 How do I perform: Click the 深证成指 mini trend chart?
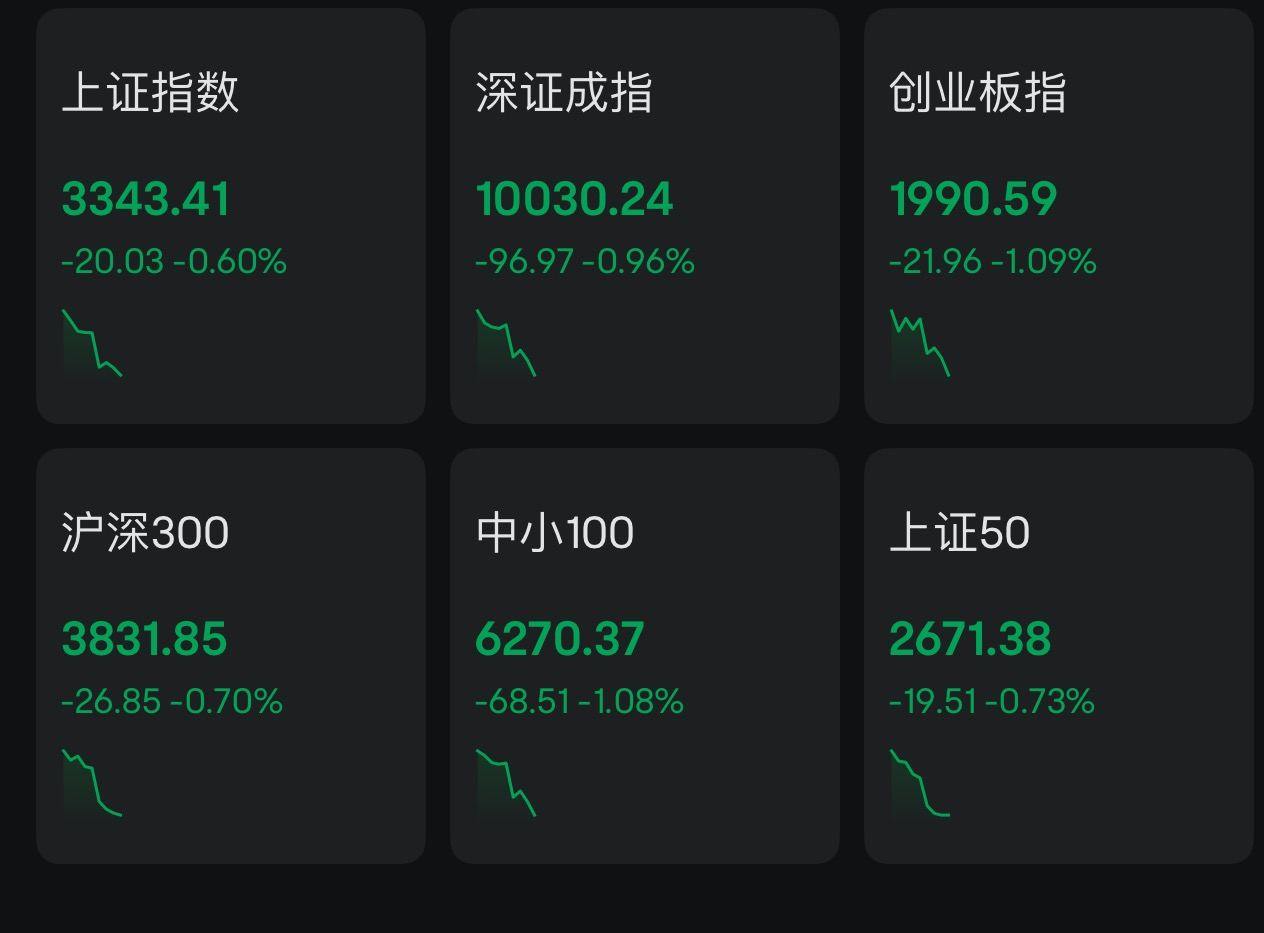pyautogui.click(x=506, y=343)
